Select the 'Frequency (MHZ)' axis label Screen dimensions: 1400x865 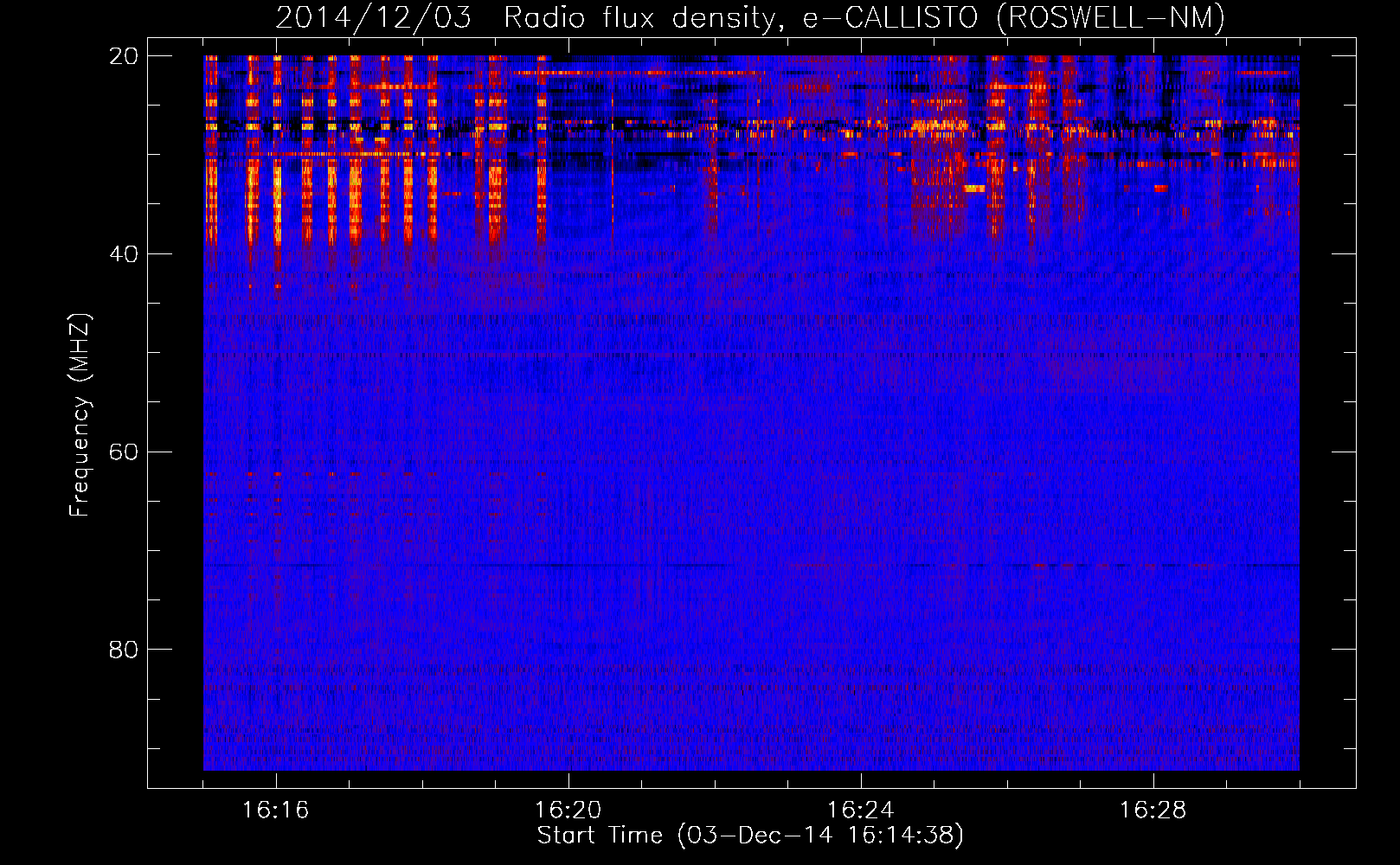(80, 415)
